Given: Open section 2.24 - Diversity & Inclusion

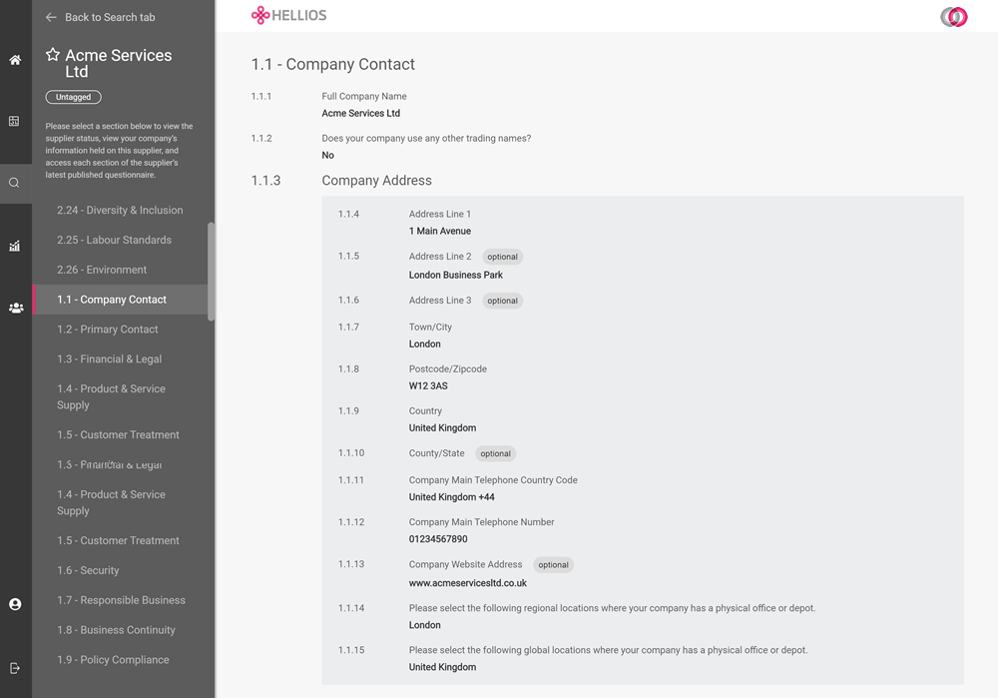Looking at the screenshot, I should (120, 210).
